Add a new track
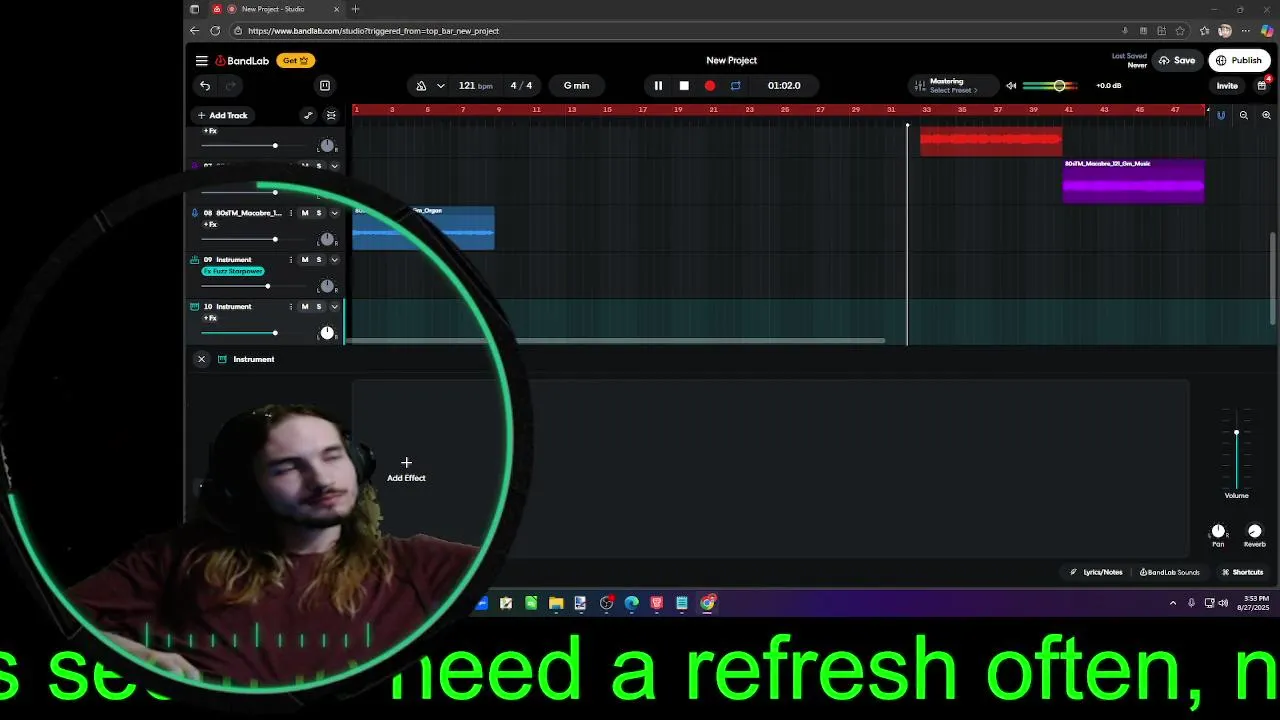The height and width of the screenshot is (720, 1280). coord(222,115)
